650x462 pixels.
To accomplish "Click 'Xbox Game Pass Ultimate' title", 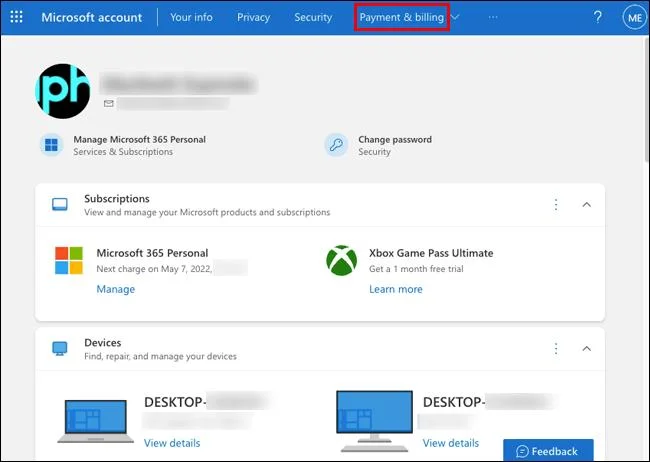I will (x=431, y=253).
